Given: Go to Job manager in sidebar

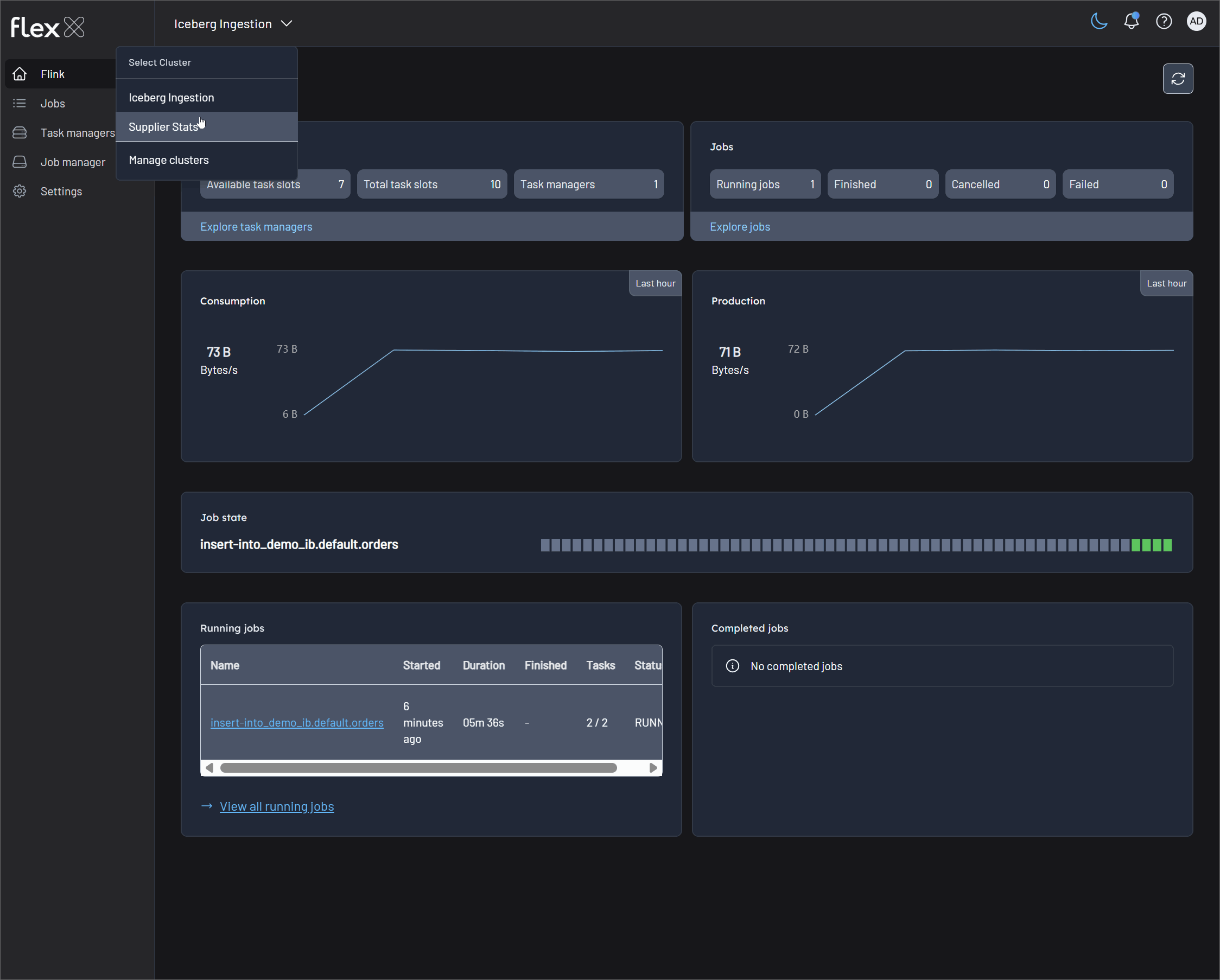Looking at the screenshot, I should point(72,162).
